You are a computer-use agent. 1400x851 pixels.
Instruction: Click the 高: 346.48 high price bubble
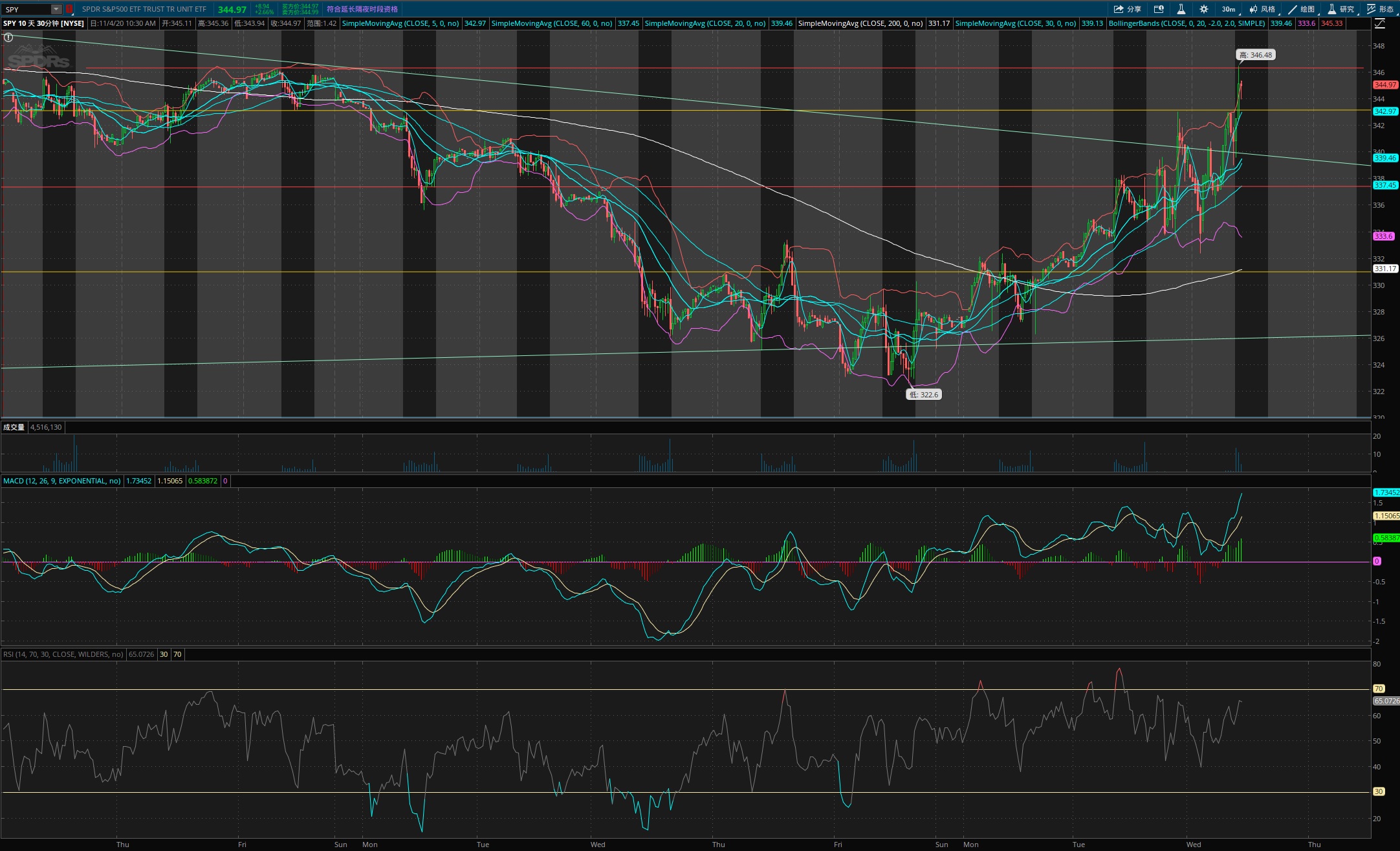point(1256,55)
